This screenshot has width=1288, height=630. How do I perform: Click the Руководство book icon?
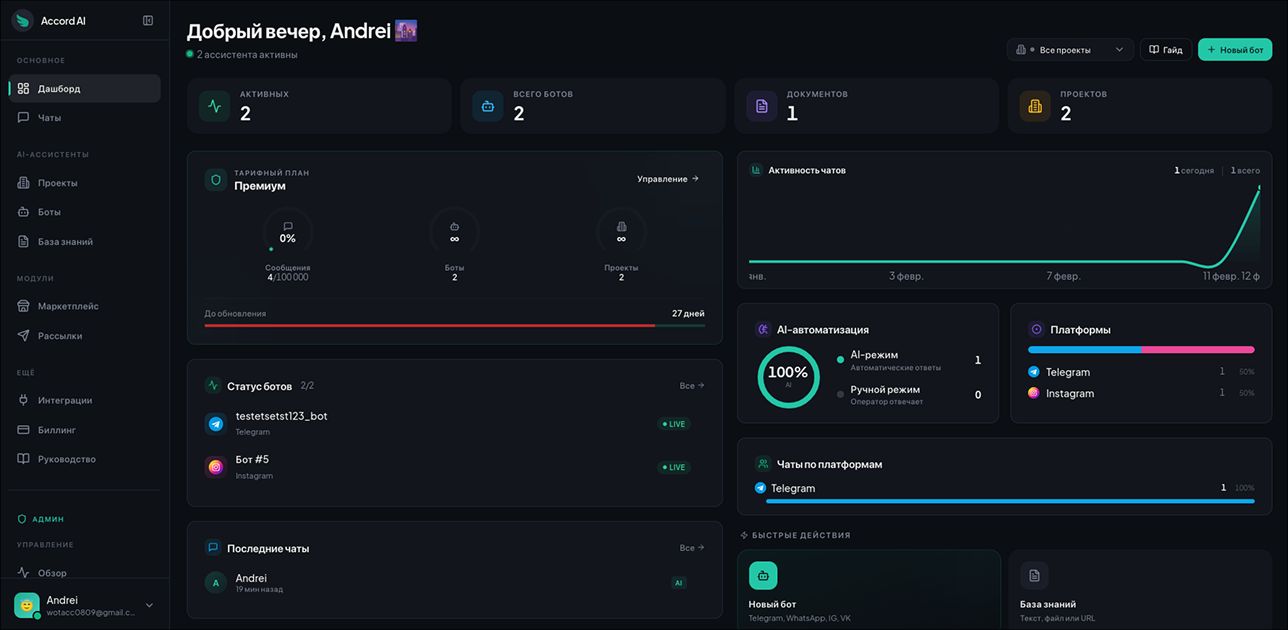[x=23, y=459]
